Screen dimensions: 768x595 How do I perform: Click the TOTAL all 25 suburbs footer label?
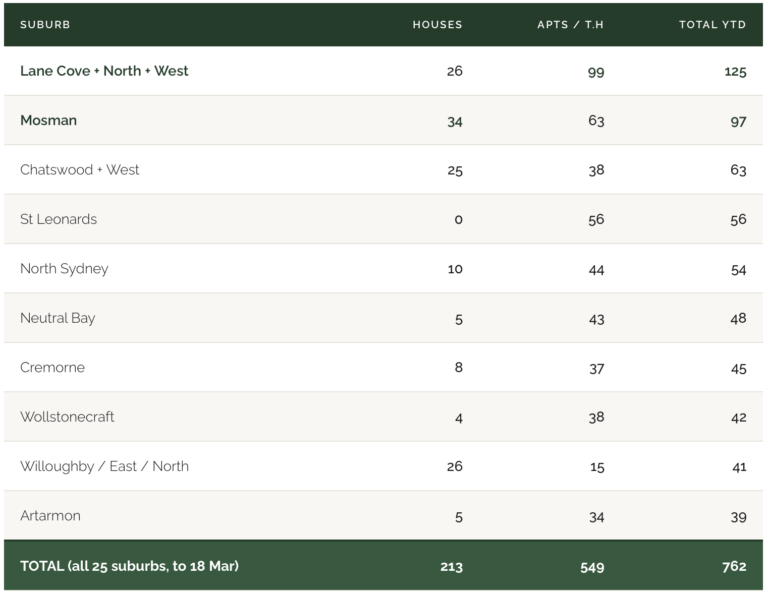coord(129,566)
